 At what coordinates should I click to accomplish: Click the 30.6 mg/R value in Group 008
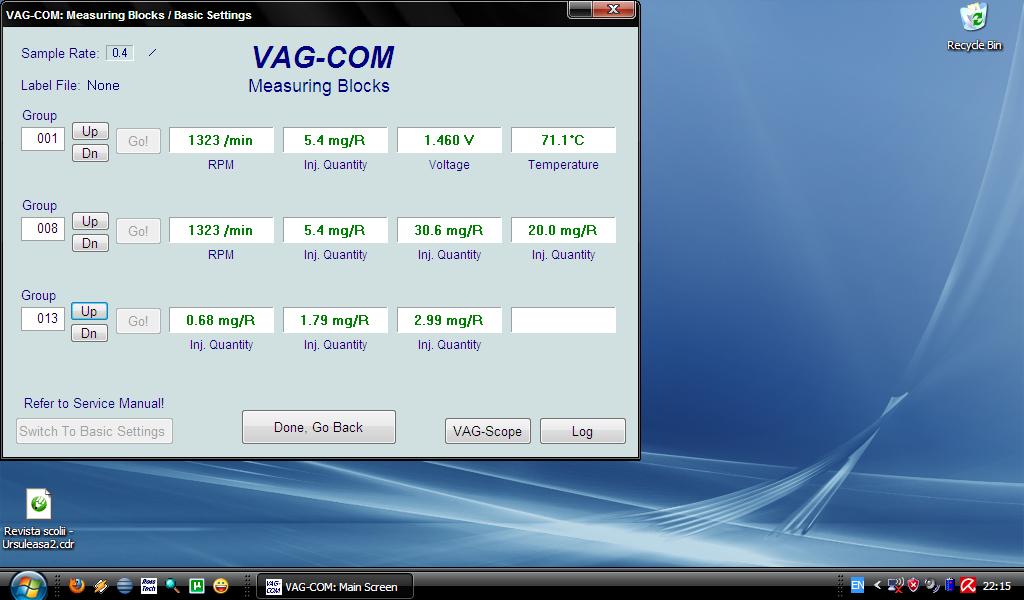449,230
